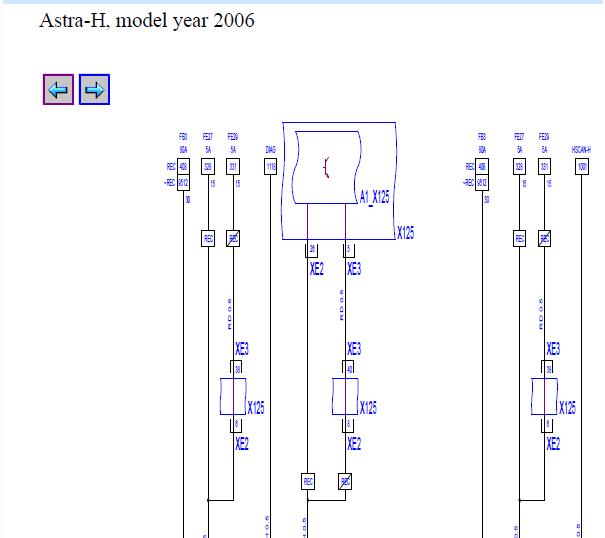Click the XE3 label below pin 5
Image resolution: width=605 pixels, height=538 pixels.
tap(354, 269)
